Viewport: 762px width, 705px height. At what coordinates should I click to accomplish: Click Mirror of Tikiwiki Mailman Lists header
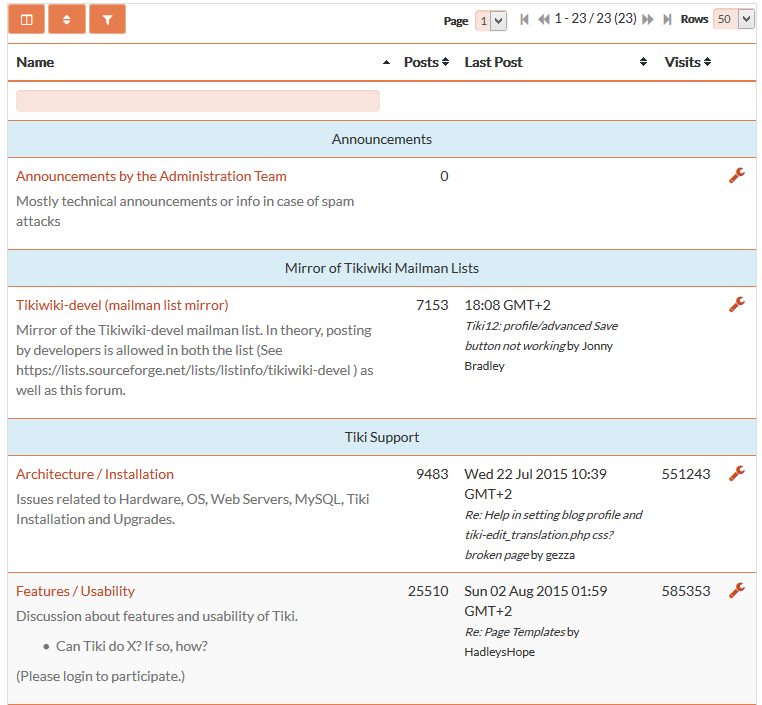click(381, 268)
